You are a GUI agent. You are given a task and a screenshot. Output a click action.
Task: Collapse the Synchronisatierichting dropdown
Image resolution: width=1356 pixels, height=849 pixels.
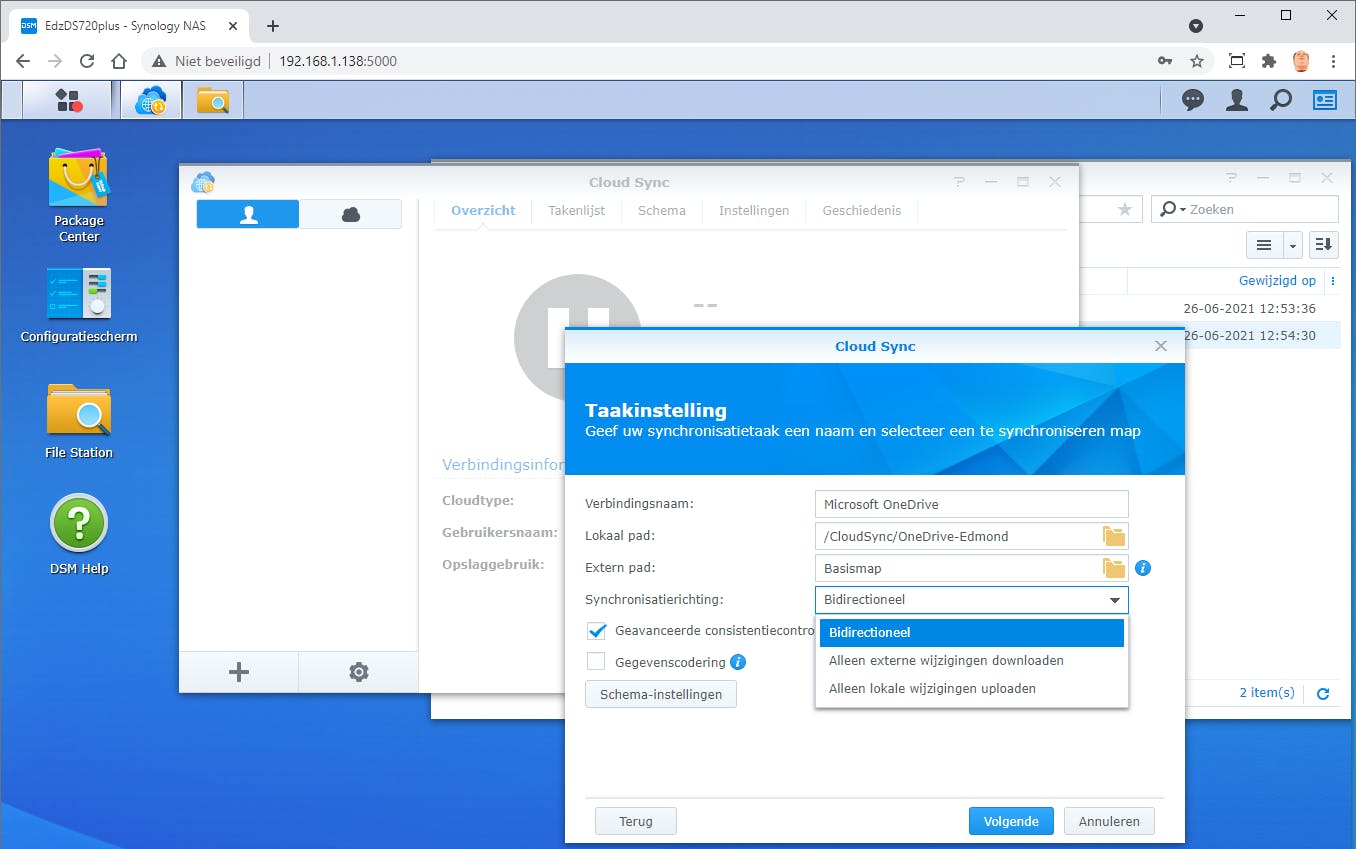click(1114, 600)
